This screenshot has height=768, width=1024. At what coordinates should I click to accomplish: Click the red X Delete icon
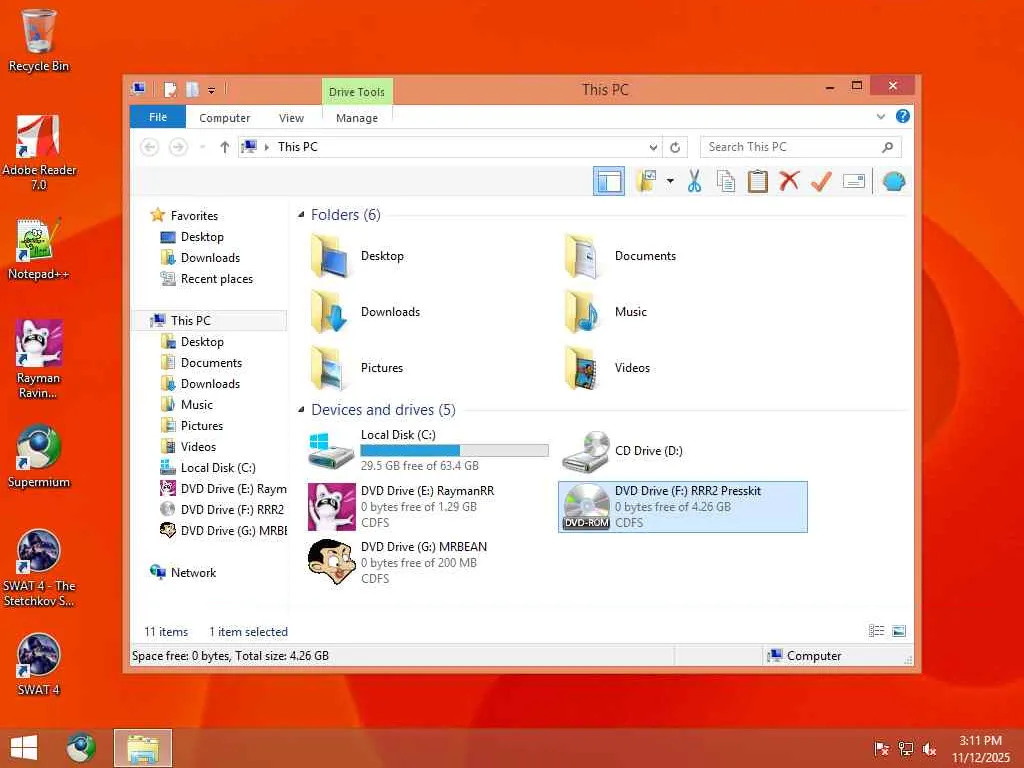coord(789,180)
